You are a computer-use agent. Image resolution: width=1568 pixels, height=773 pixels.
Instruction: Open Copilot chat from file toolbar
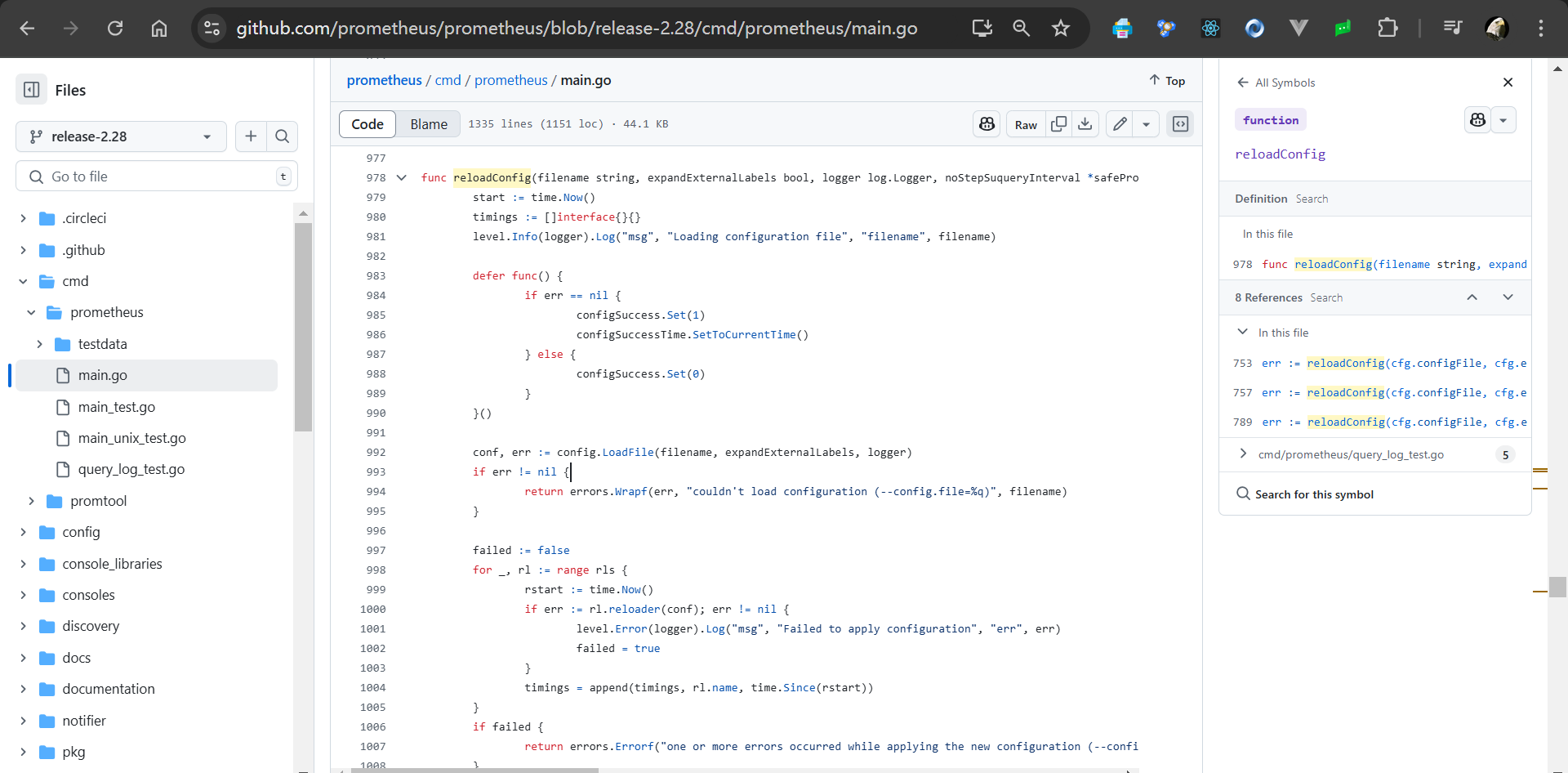(987, 124)
